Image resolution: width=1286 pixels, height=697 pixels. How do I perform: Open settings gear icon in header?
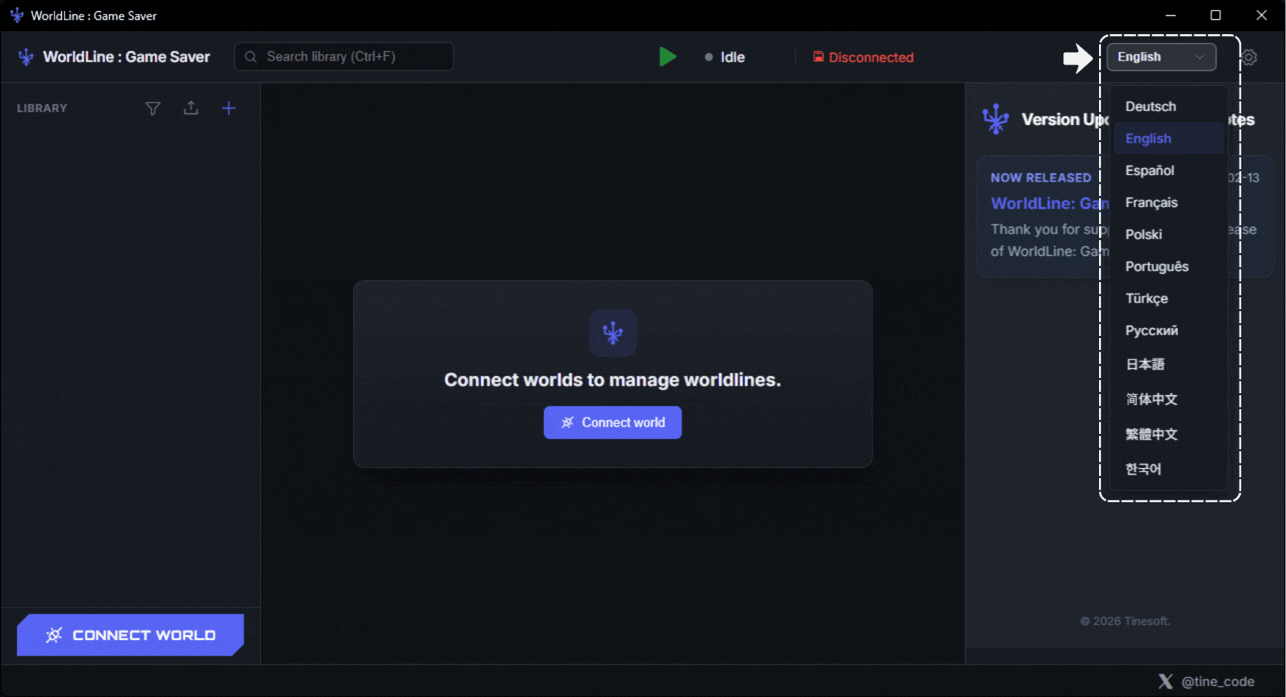(1249, 57)
